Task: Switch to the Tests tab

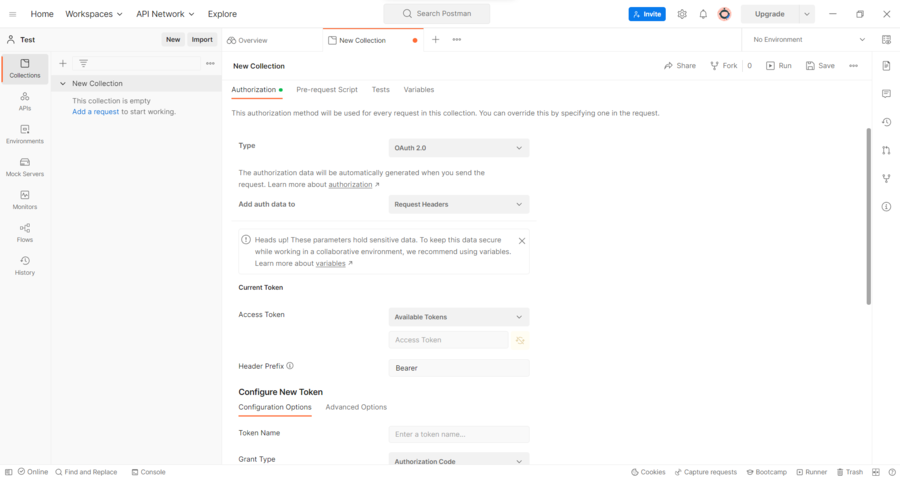Action: coord(381,89)
